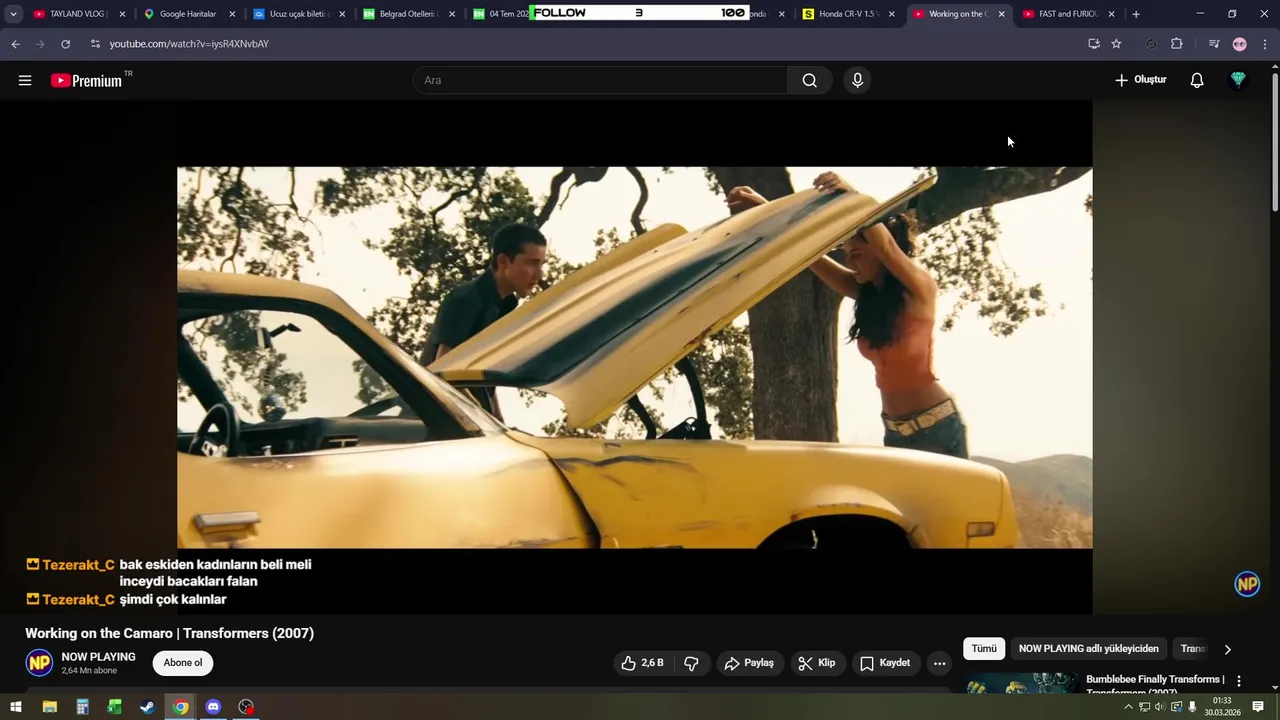1280x720 pixels.
Task: Open options for Bumblebee Finally Transforms video
Action: [x=1239, y=681]
